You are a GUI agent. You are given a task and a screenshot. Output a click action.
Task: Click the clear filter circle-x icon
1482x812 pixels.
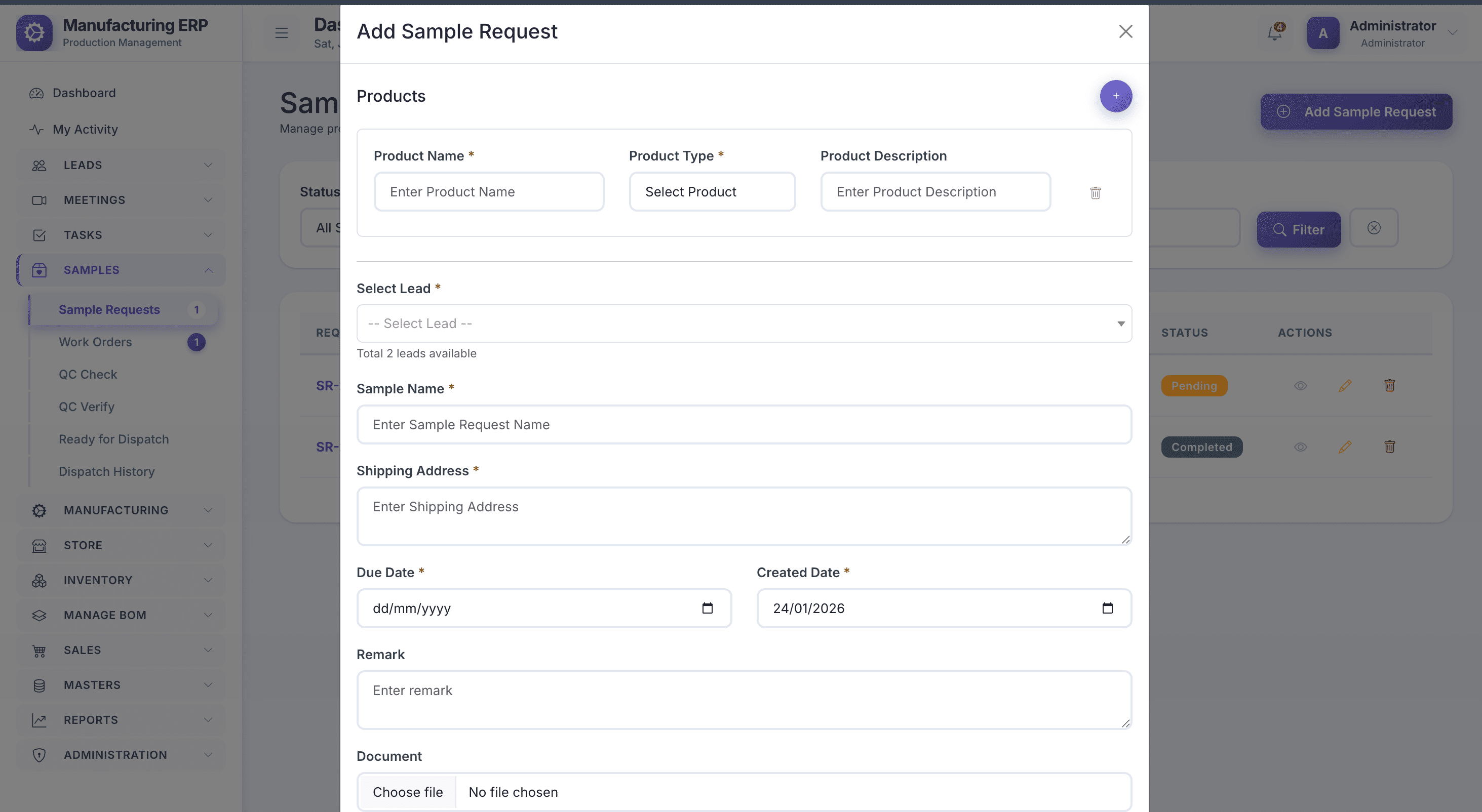[1373, 228]
